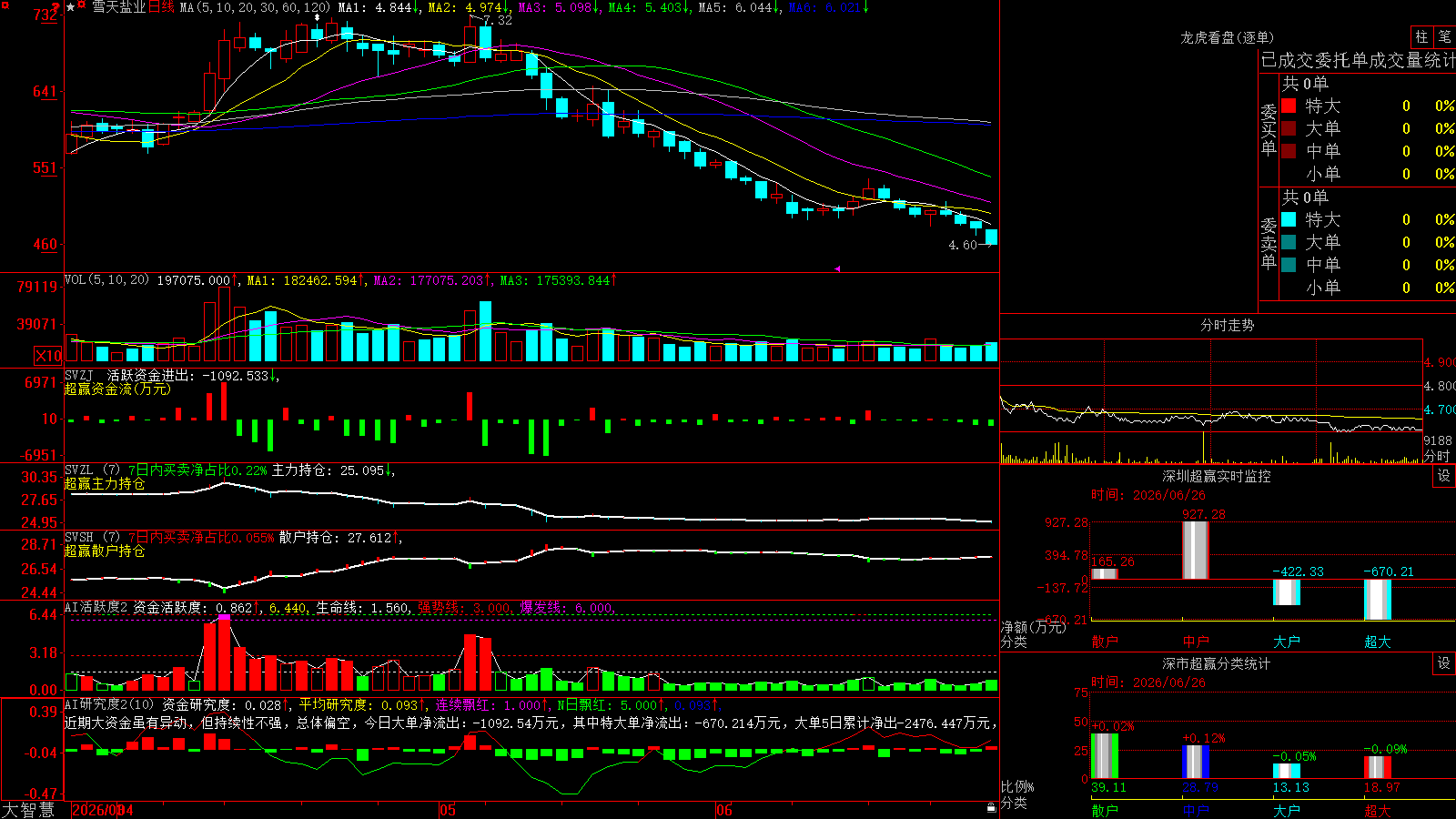
Task: Click the 9188 volume label in 分时走势
Action: 1438,440
